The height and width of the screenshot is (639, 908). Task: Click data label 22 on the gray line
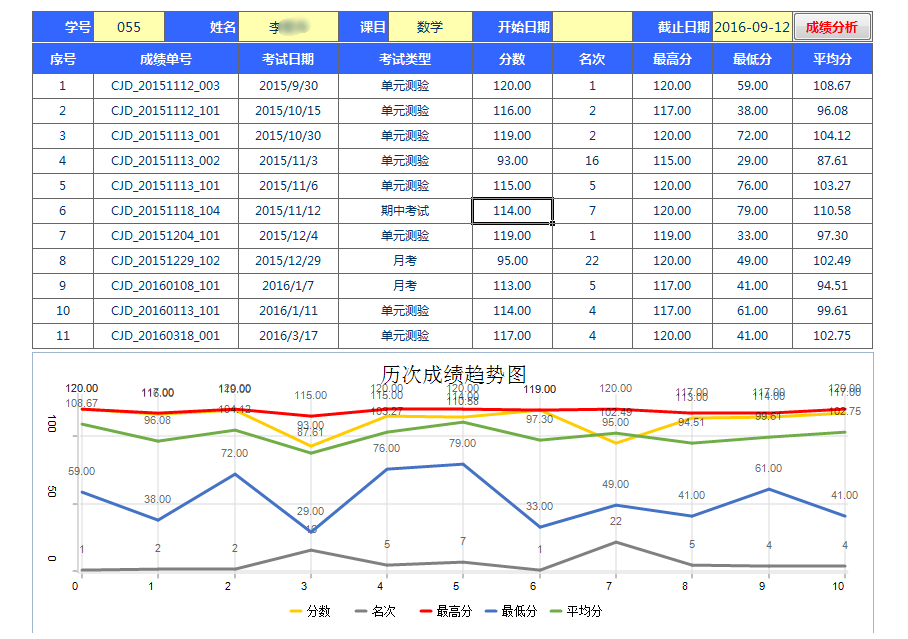(x=616, y=521)
